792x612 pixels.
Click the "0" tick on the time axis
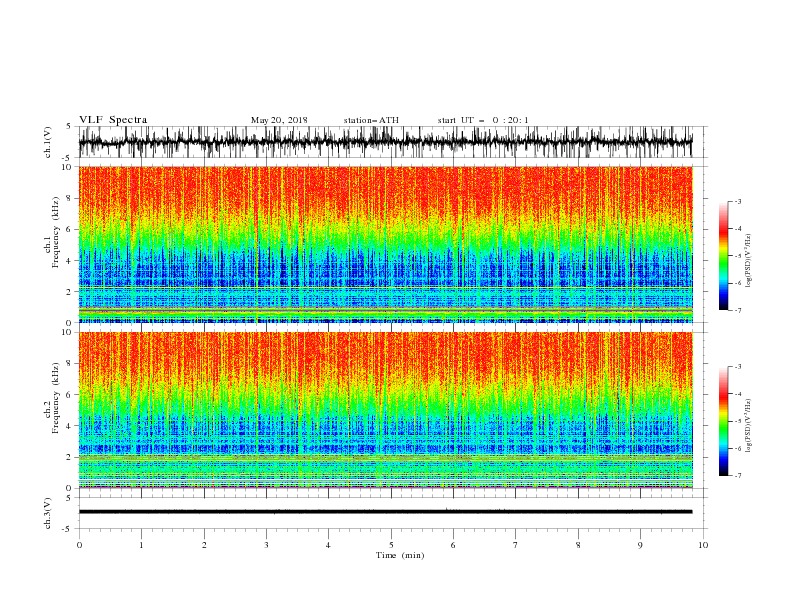79,545
